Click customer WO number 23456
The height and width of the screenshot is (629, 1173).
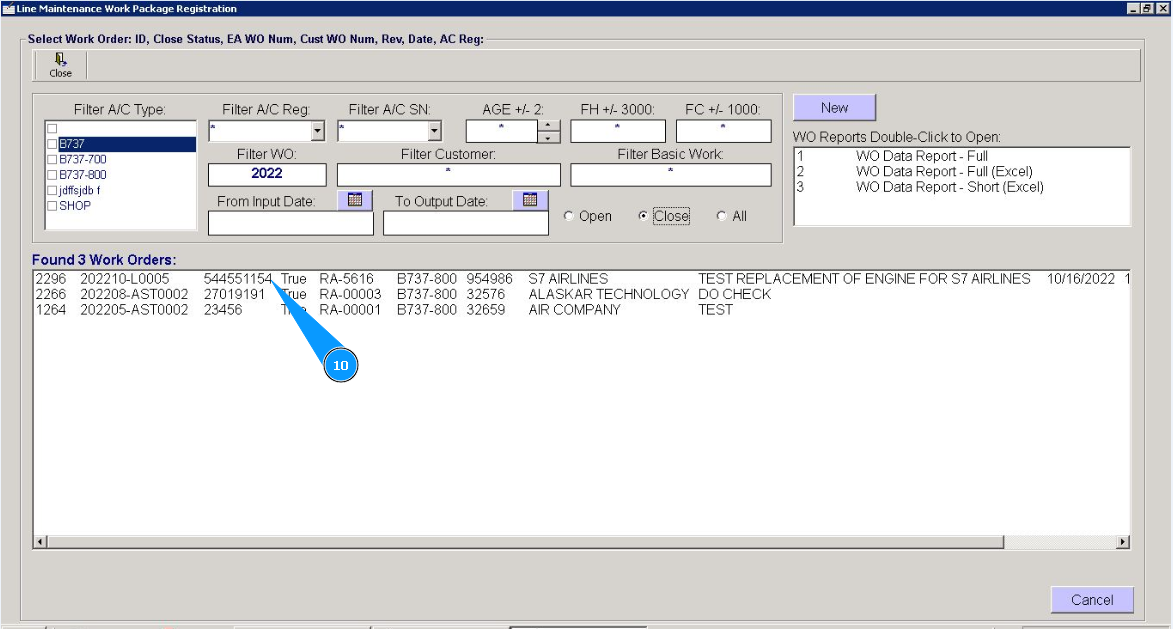223,310
